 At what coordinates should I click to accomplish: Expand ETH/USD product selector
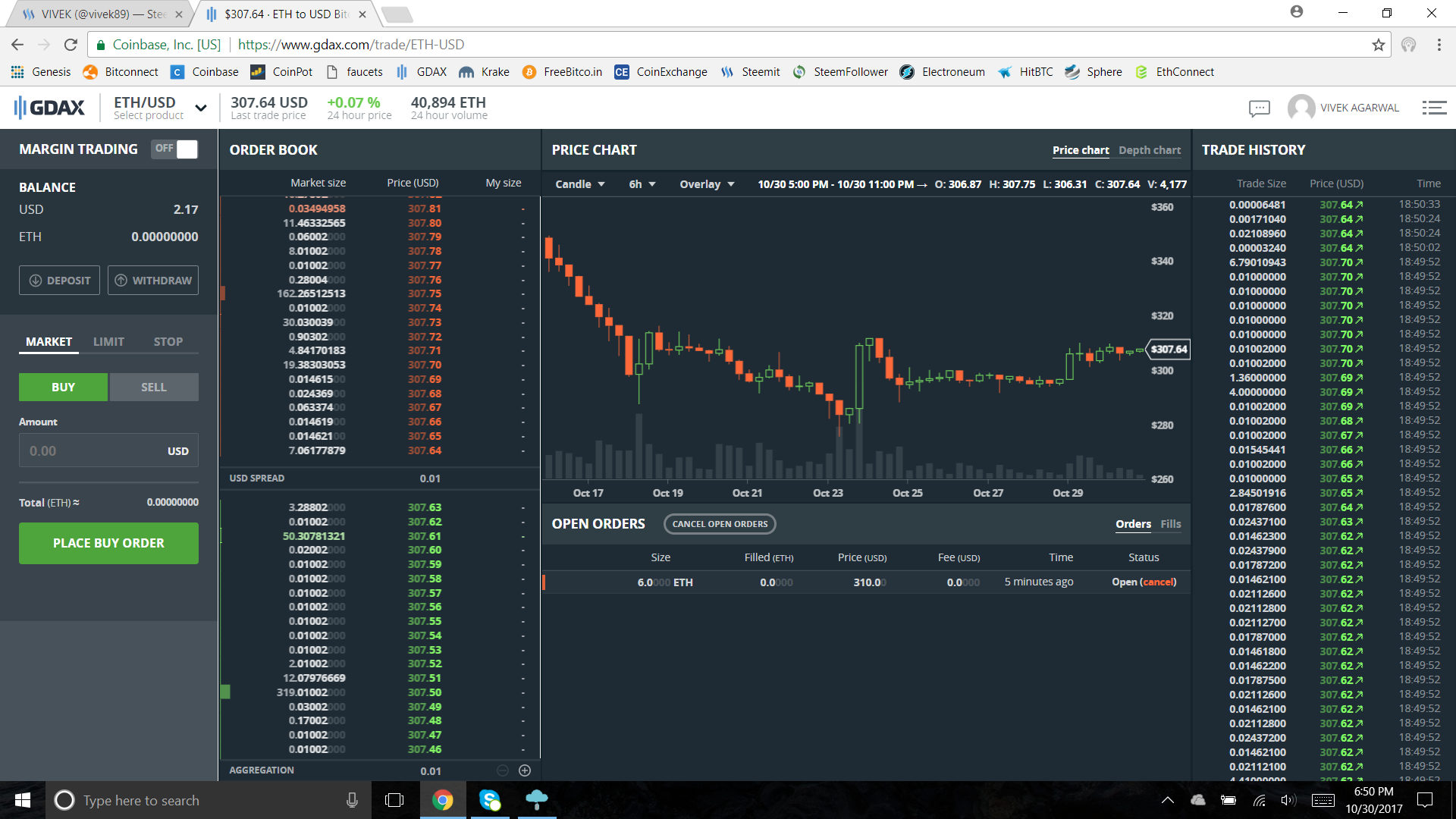200,108
